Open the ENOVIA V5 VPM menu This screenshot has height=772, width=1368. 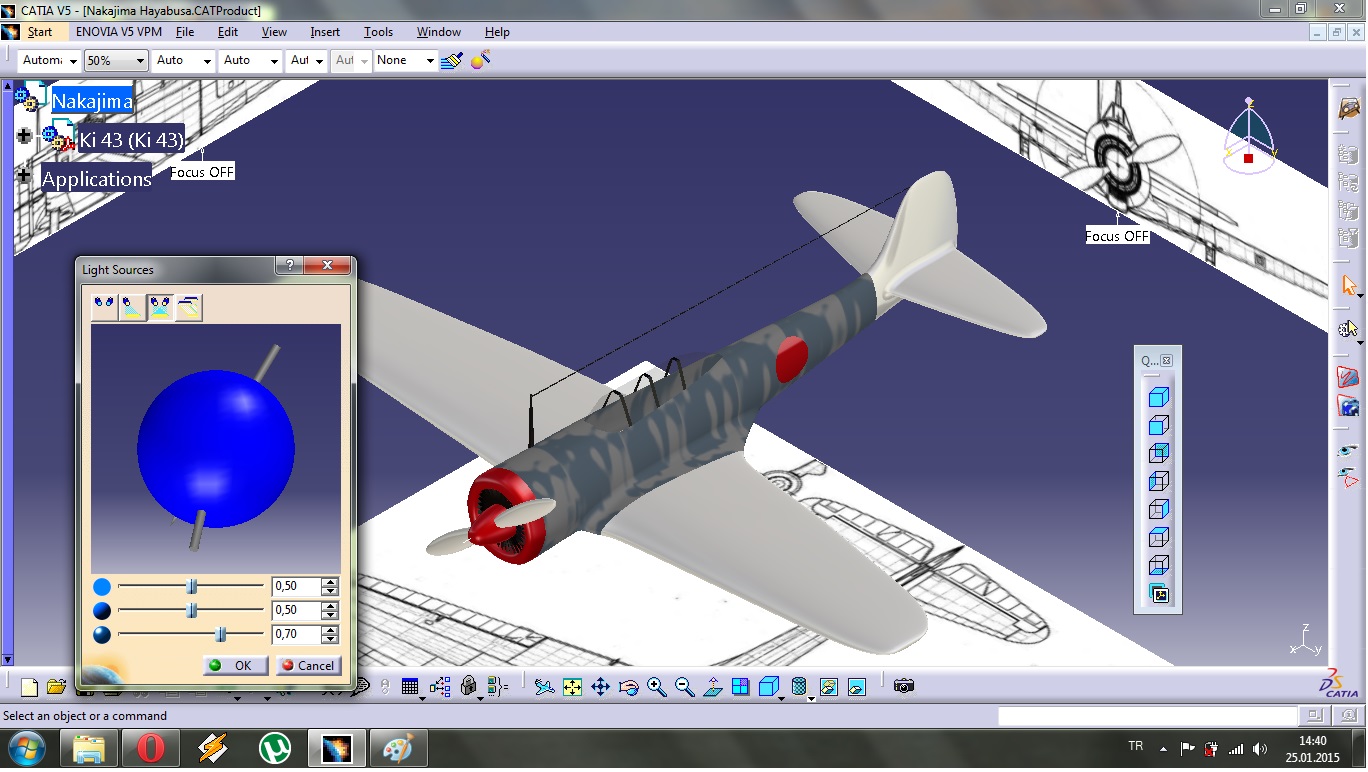(118, 32)
